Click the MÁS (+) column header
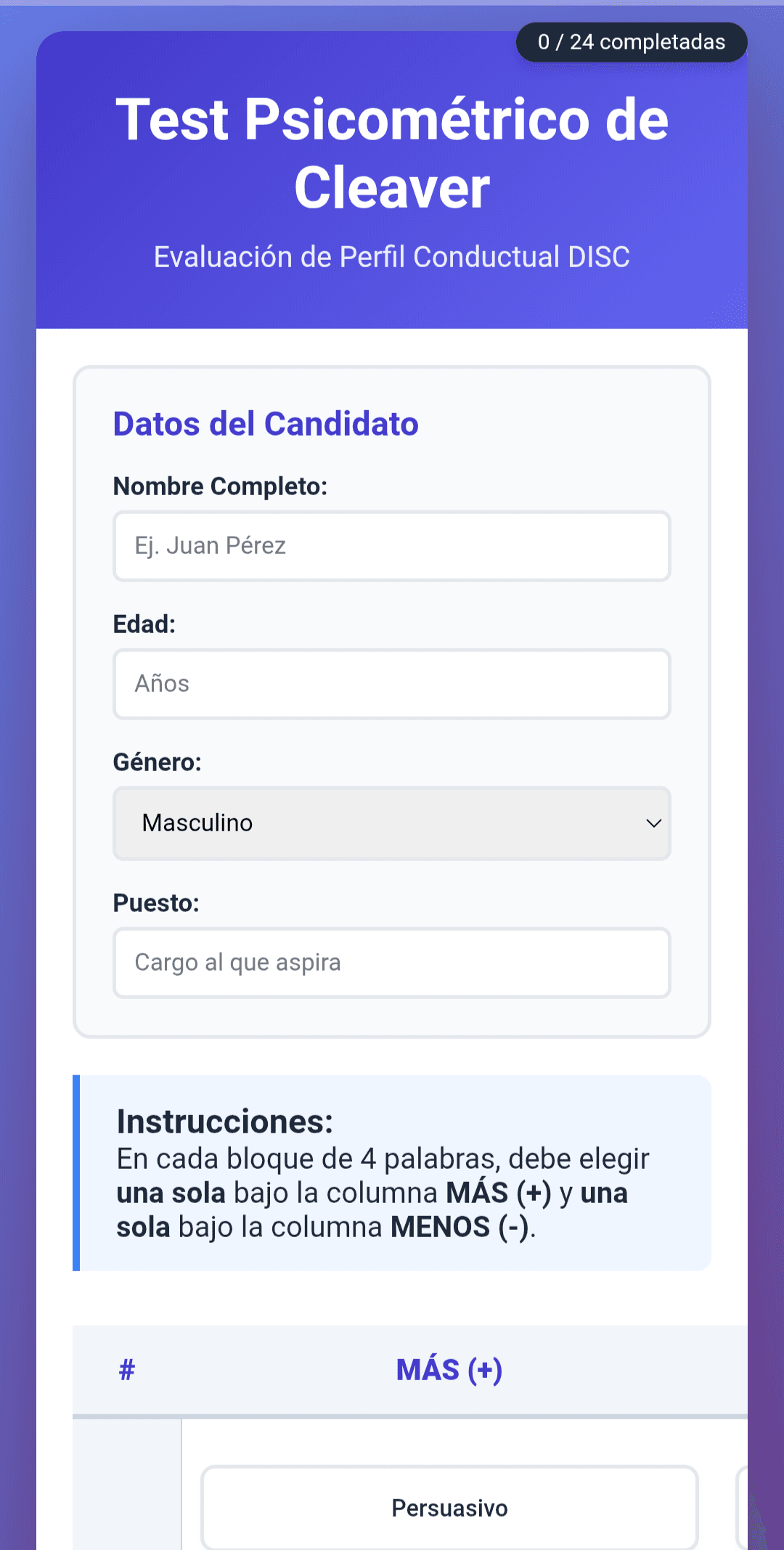Viewport: 784px width, 1550px height. click(449, 1370)
